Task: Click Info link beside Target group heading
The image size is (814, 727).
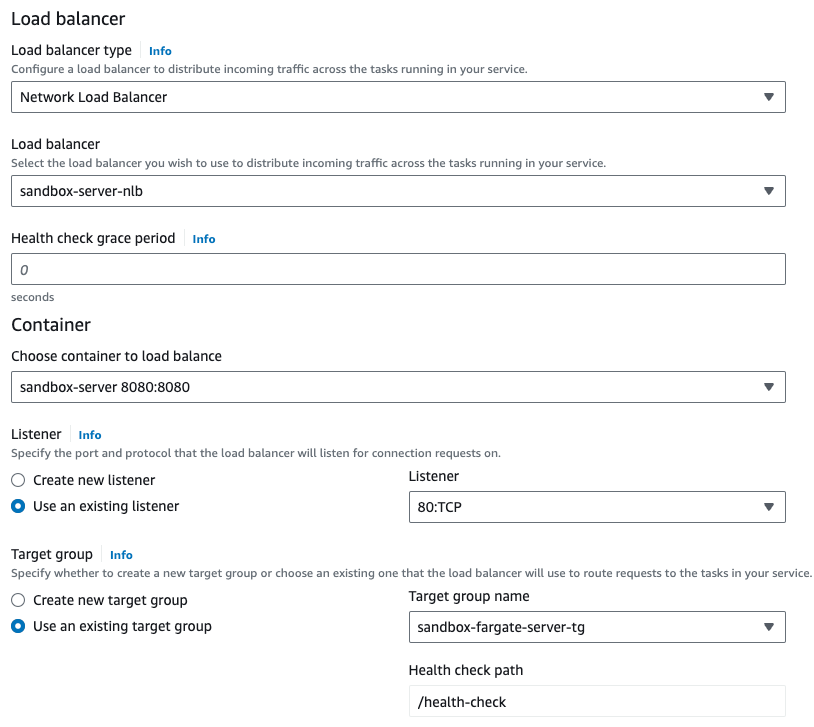Action: pos(121,555)
